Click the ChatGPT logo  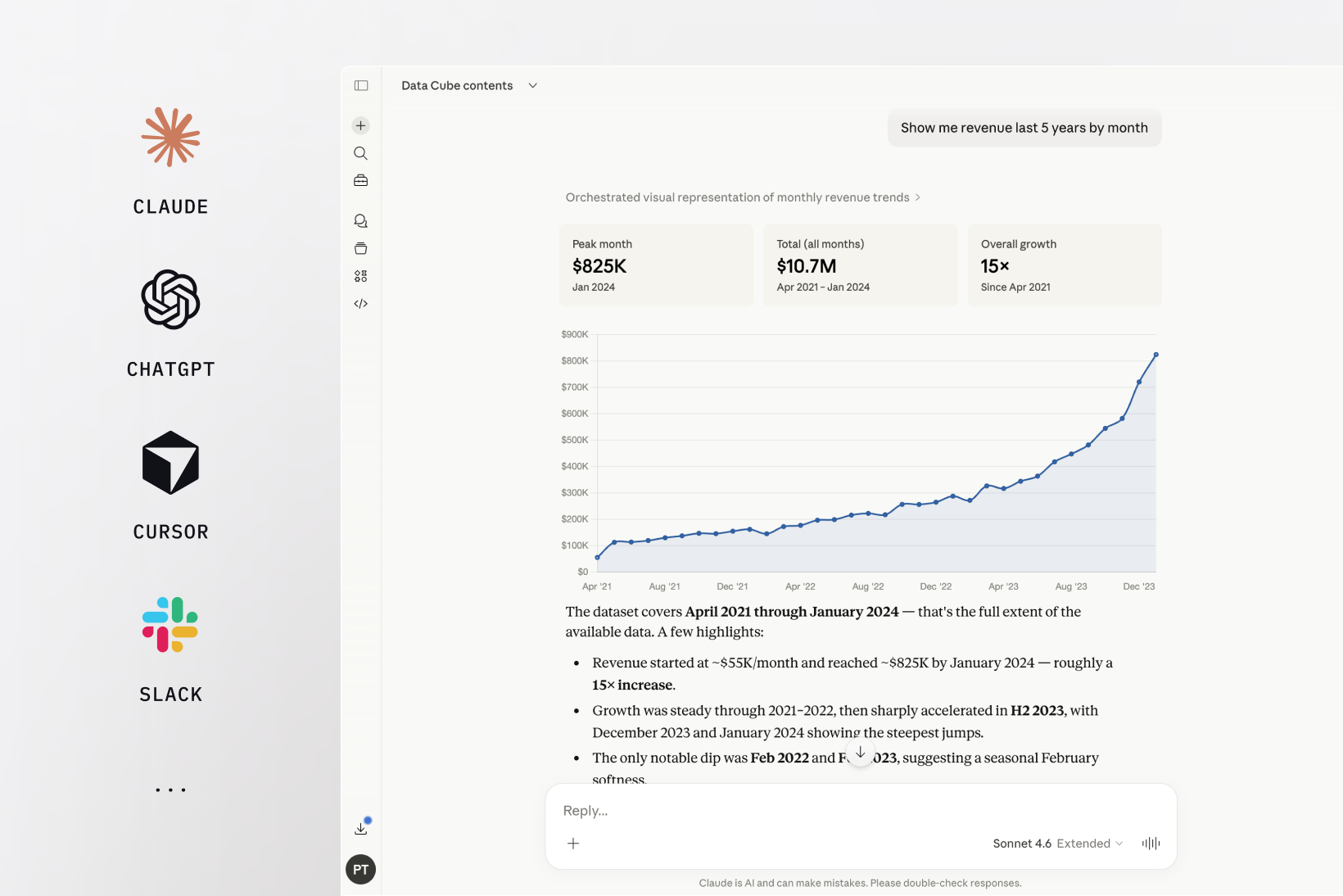tap(170, 300)
